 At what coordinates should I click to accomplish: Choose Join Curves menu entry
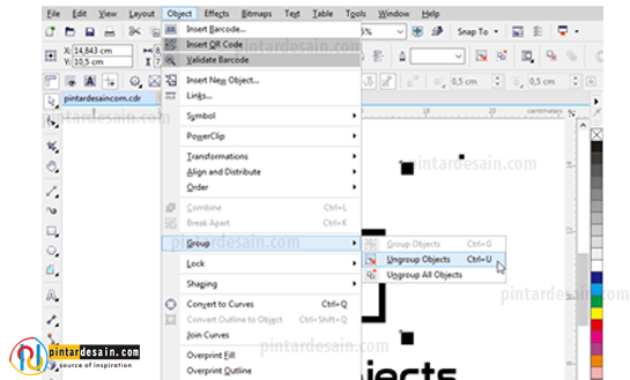[x=262, y=335]
